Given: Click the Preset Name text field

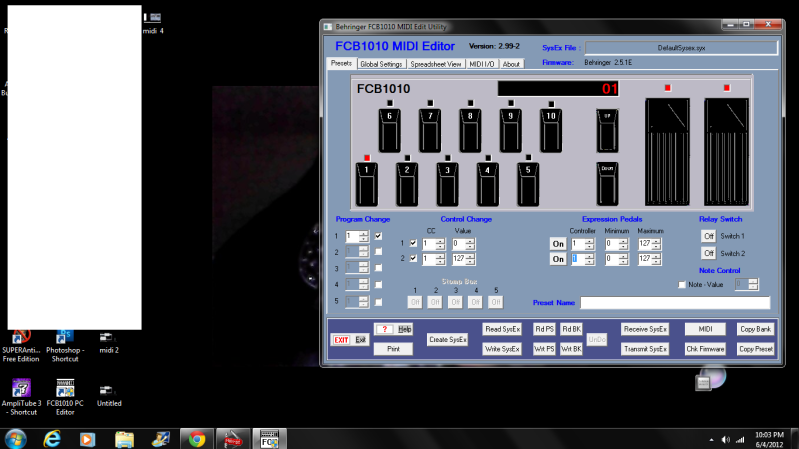Looking at the screenshot, I should pyautogui.click(x=675, y=303).
